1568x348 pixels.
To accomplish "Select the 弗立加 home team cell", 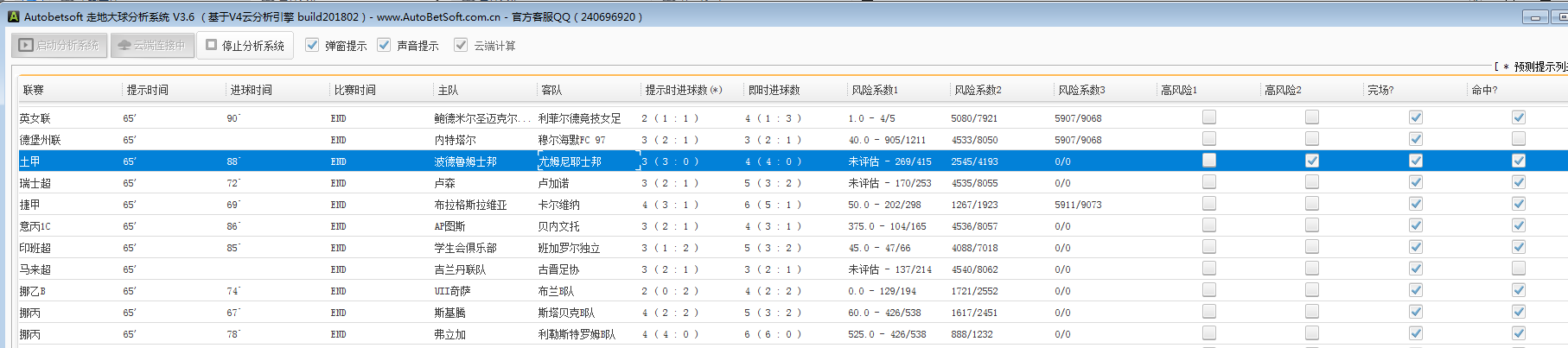I will [449, 334].
